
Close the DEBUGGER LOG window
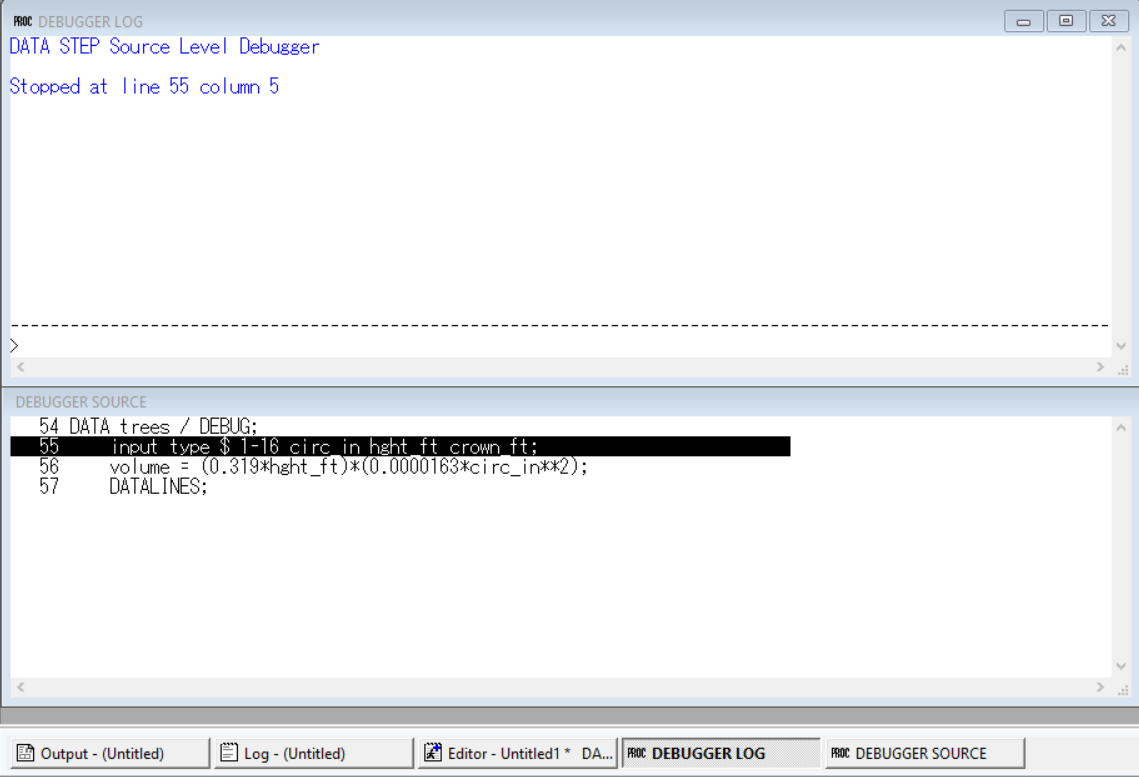[1108, 21]
